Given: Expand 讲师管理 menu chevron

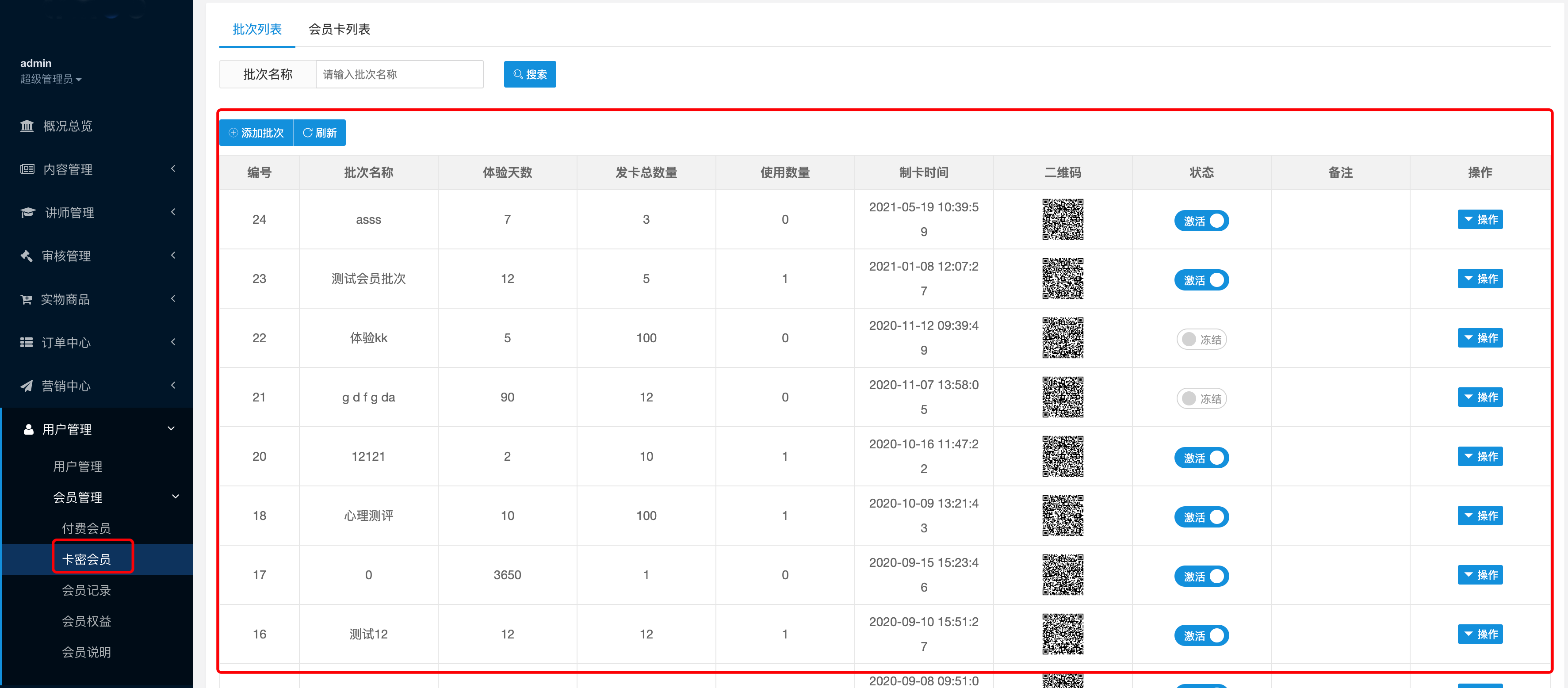Looking at the screenshot, I should coord(173,212).
